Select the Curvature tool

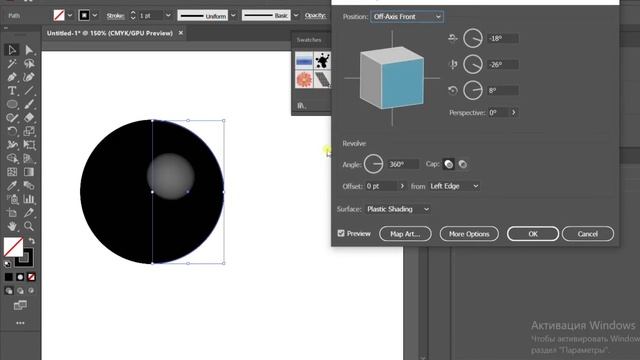(x=29, y=77)
